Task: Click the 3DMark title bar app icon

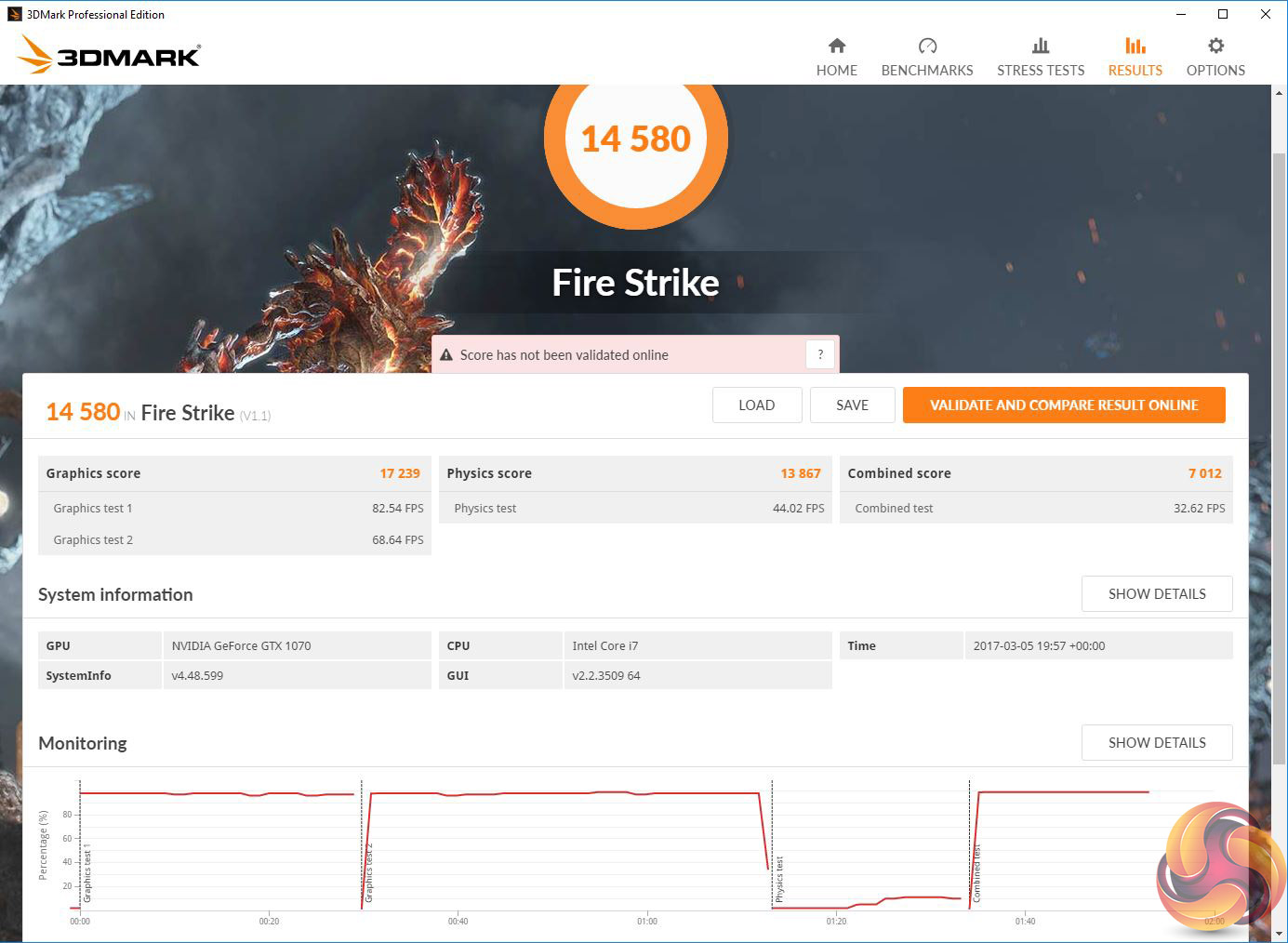Action: (x=14, y=14)
